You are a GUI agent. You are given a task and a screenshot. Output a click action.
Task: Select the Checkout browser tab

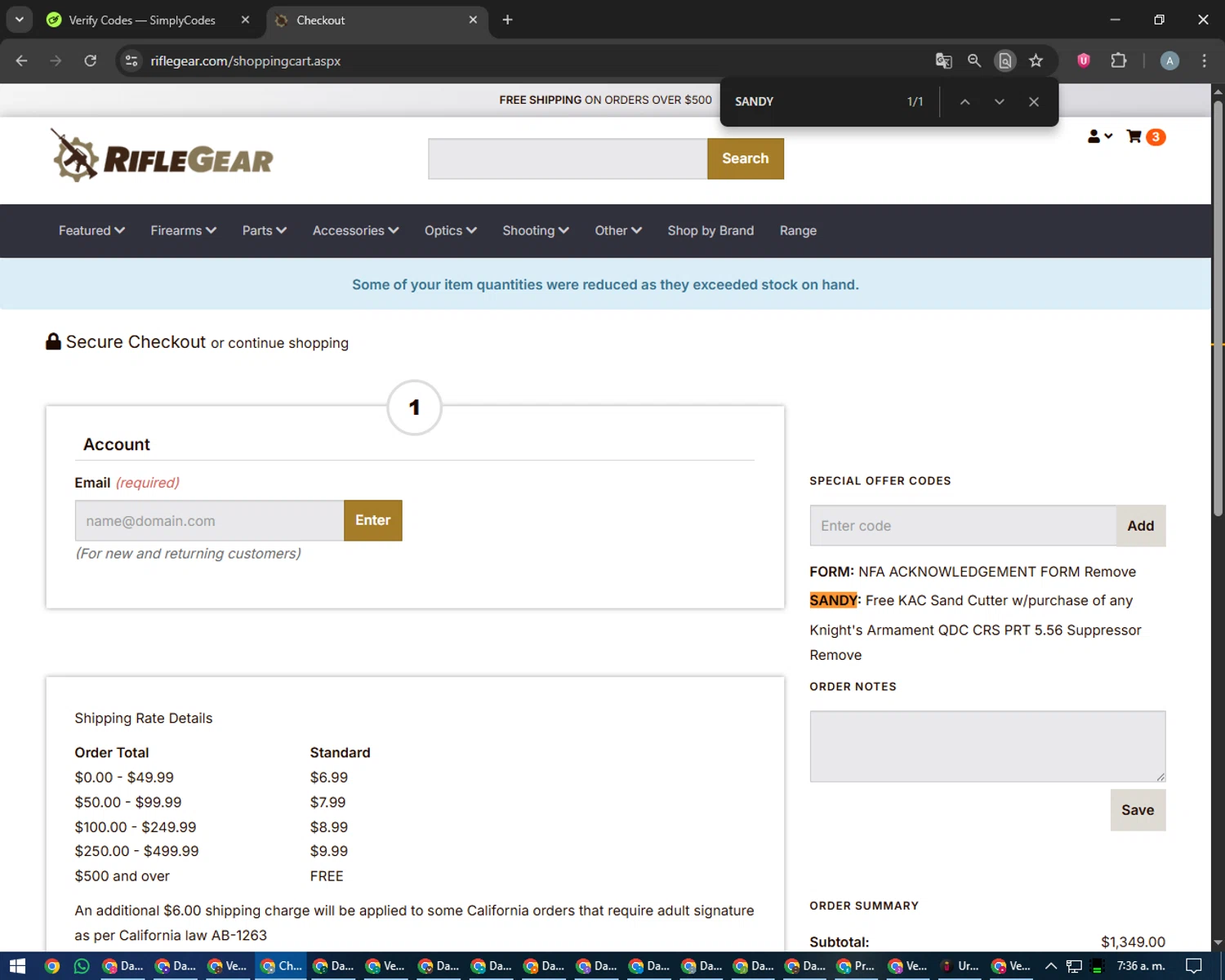click(376, 20)
